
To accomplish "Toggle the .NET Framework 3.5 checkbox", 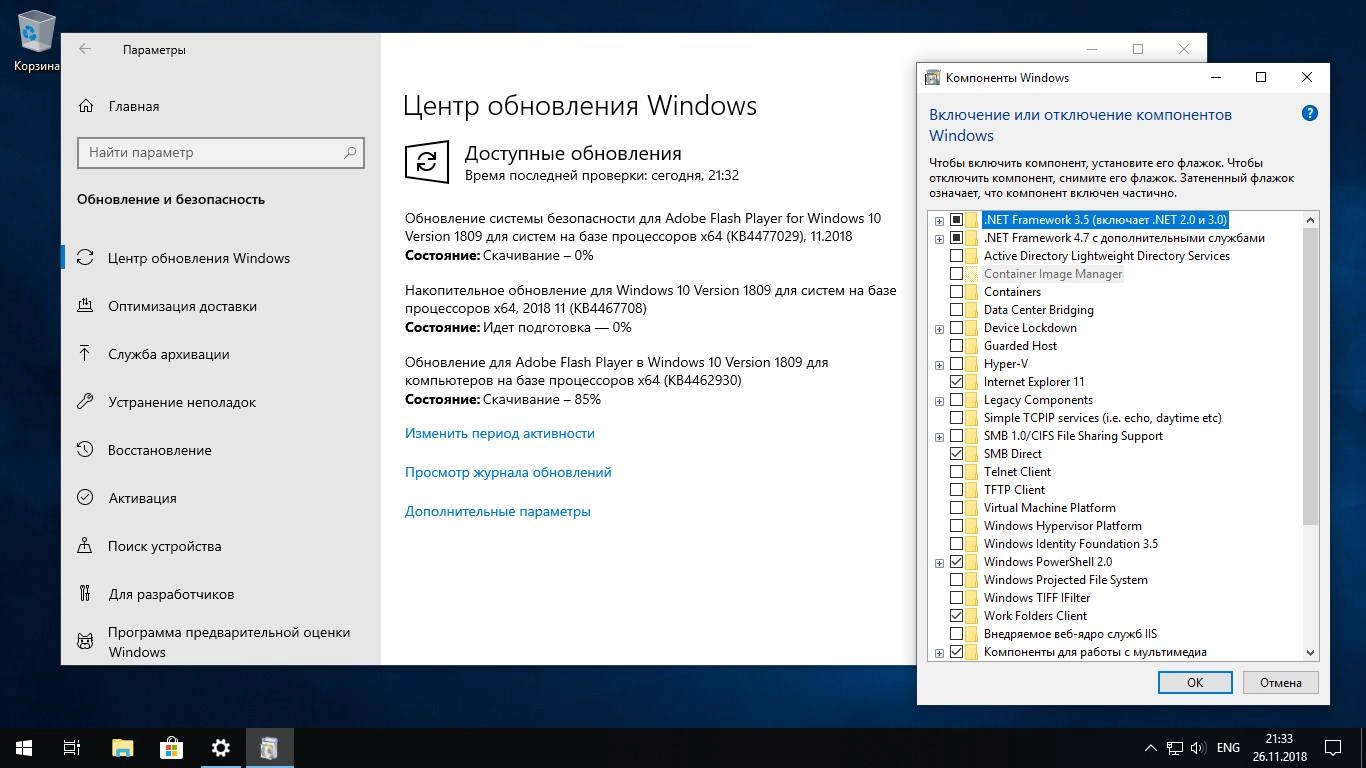I will pos(956,220).
